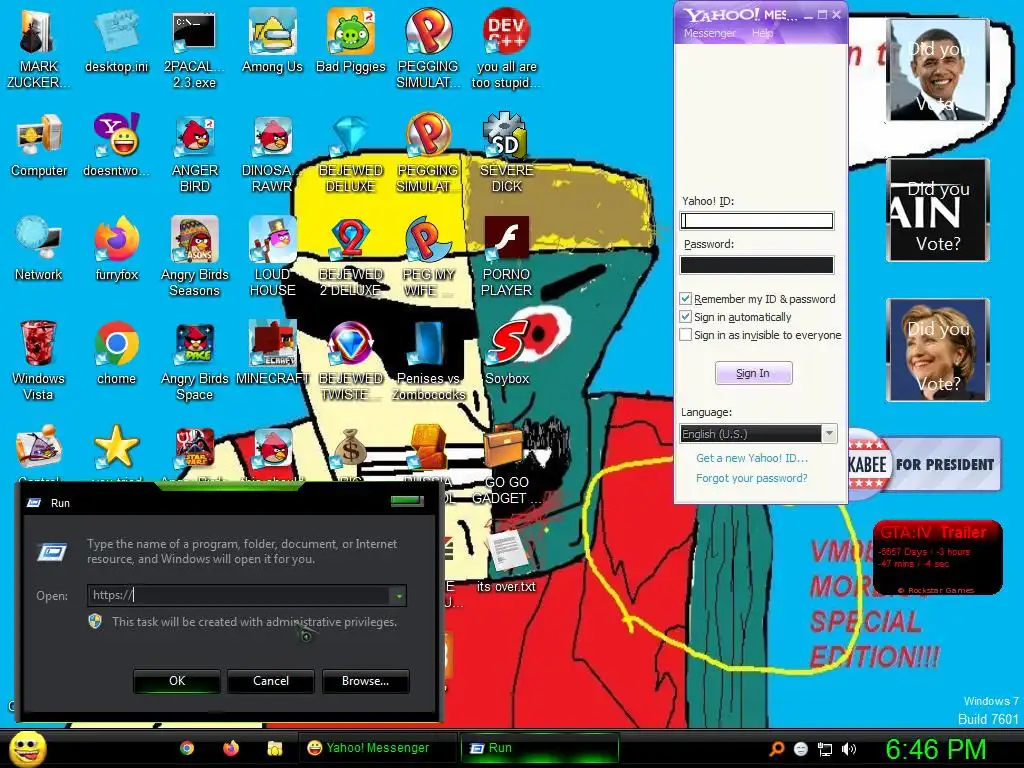
Task: Click Cancel in the Run dialog
Action: 271,680
